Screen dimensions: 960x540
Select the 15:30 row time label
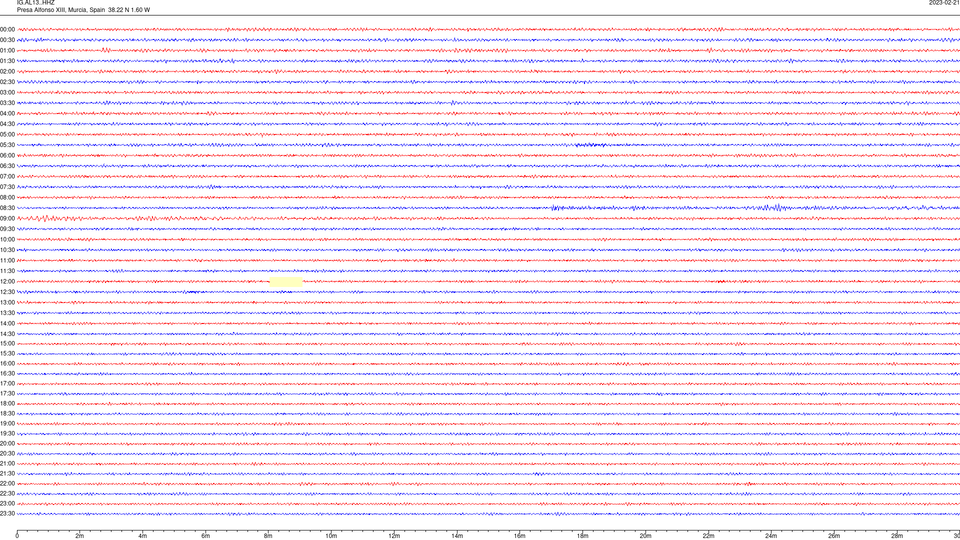click(x=7, y=353)
